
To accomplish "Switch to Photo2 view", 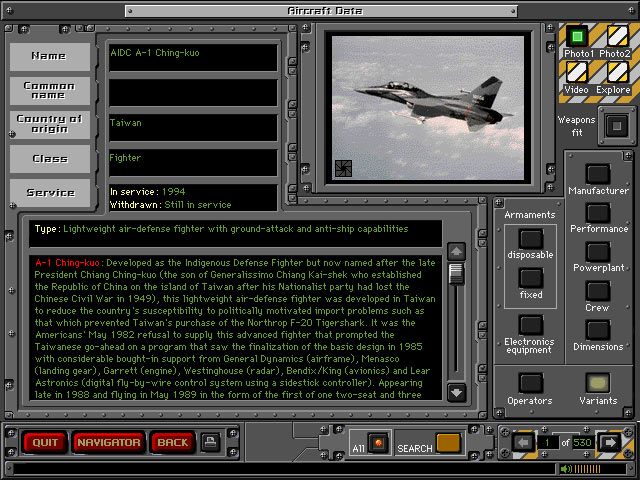I will coord(617,37).
